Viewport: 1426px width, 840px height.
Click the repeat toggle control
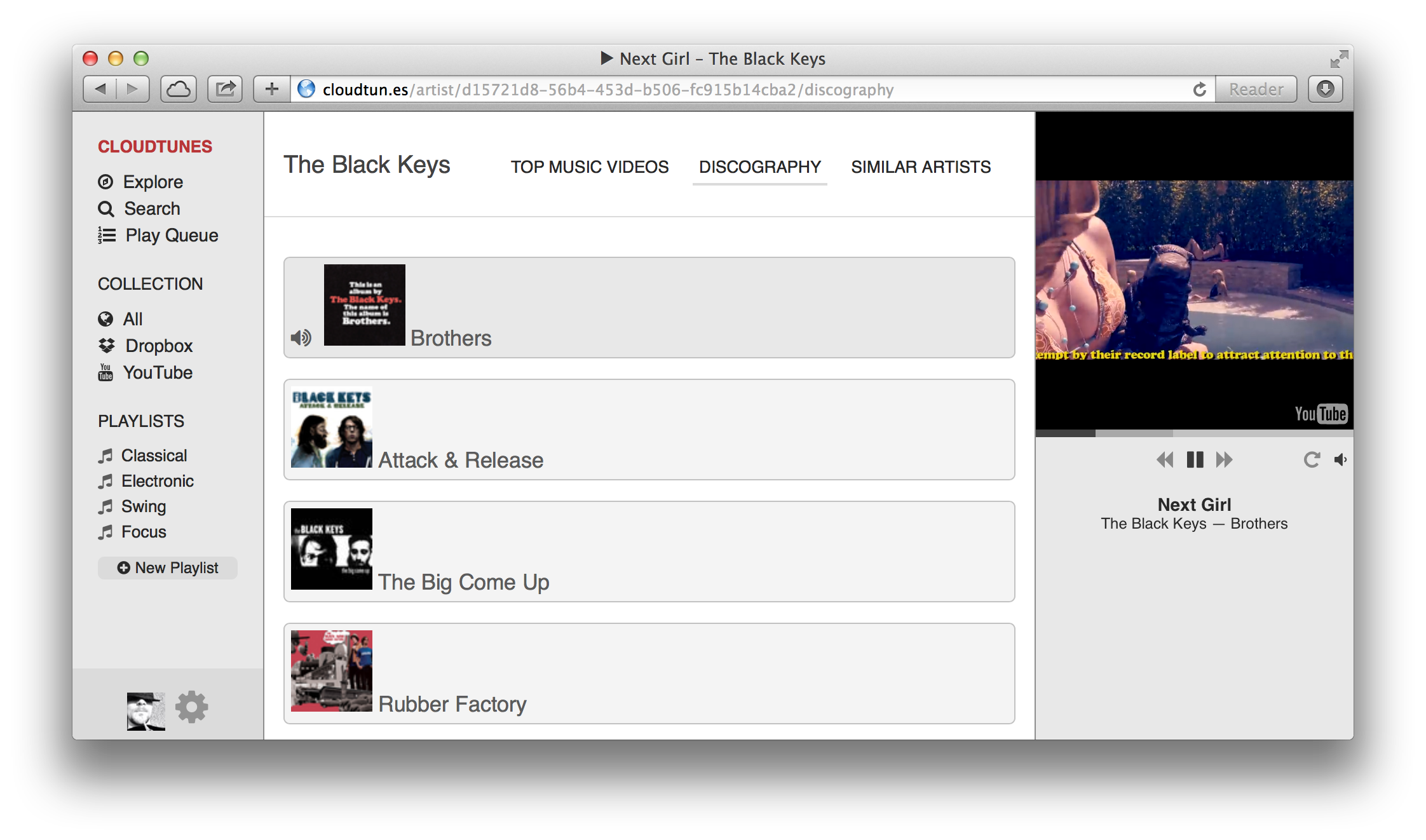(x=1312, y=460)
